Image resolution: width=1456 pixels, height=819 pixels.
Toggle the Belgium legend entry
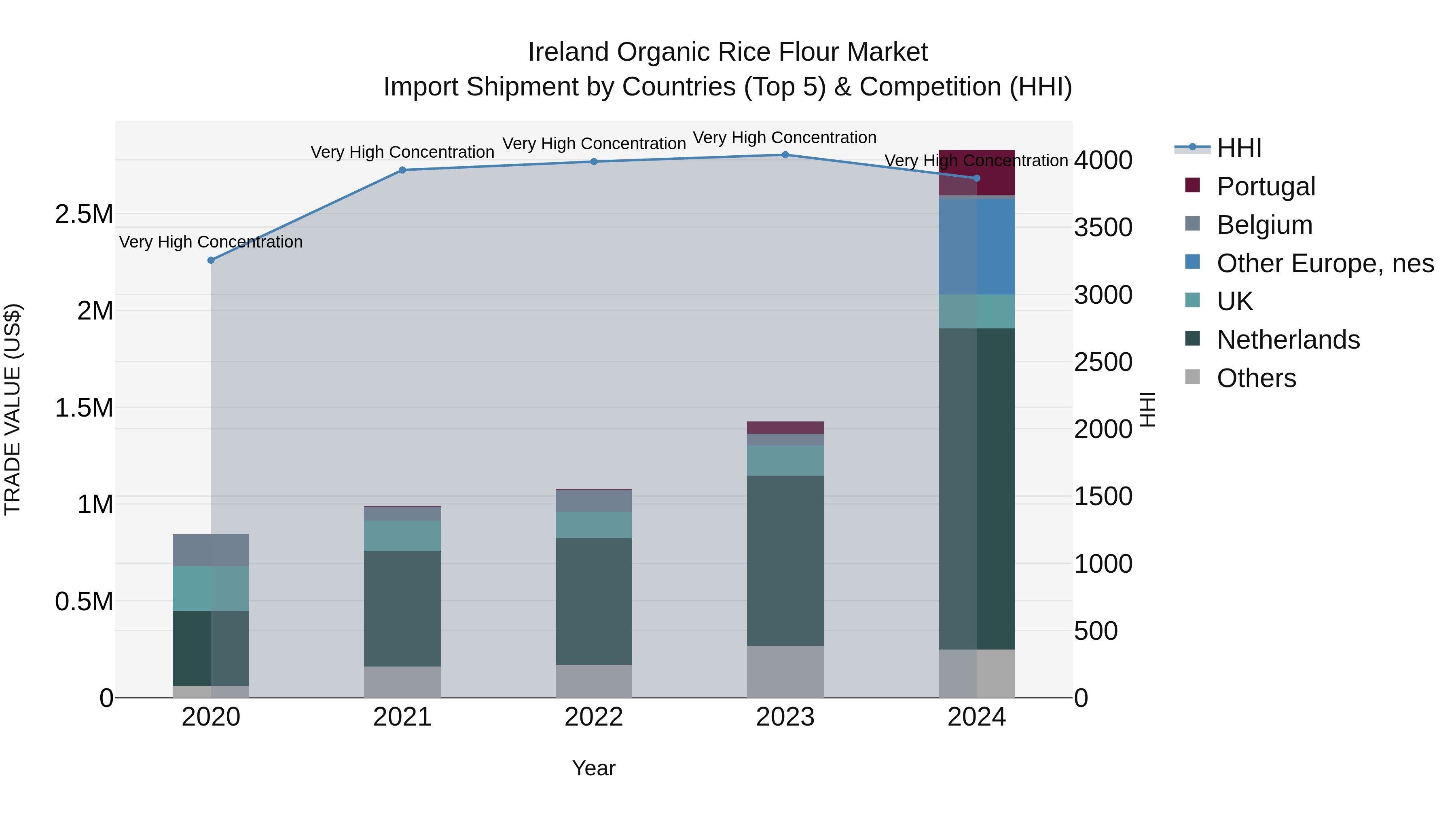click(1249, 224)
